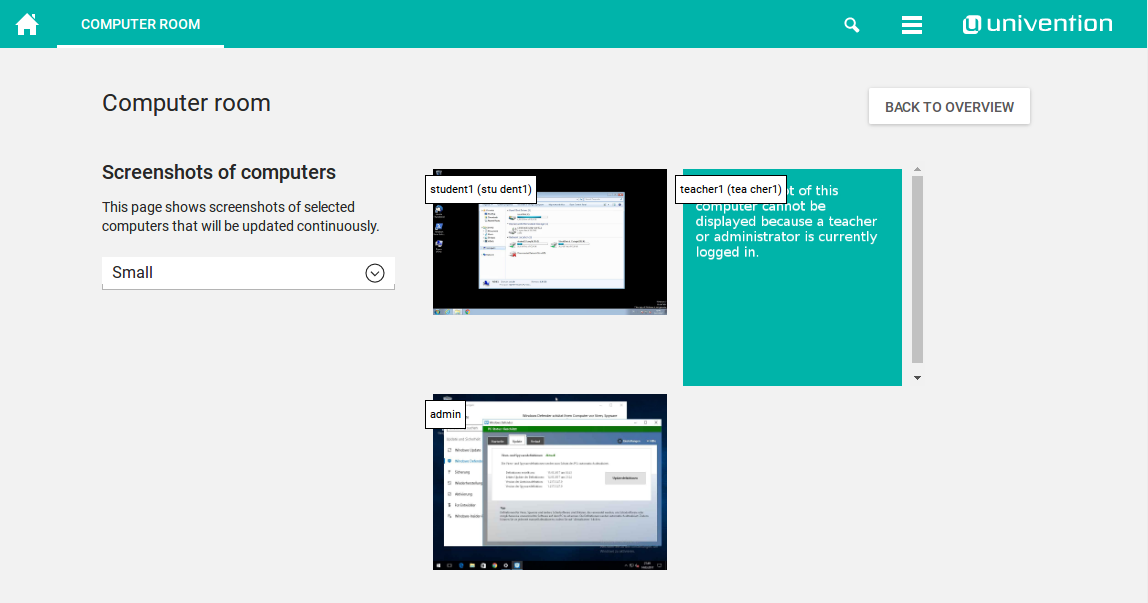
Task: Open the search magnifier icon
Action: click(x=852, y=25)
